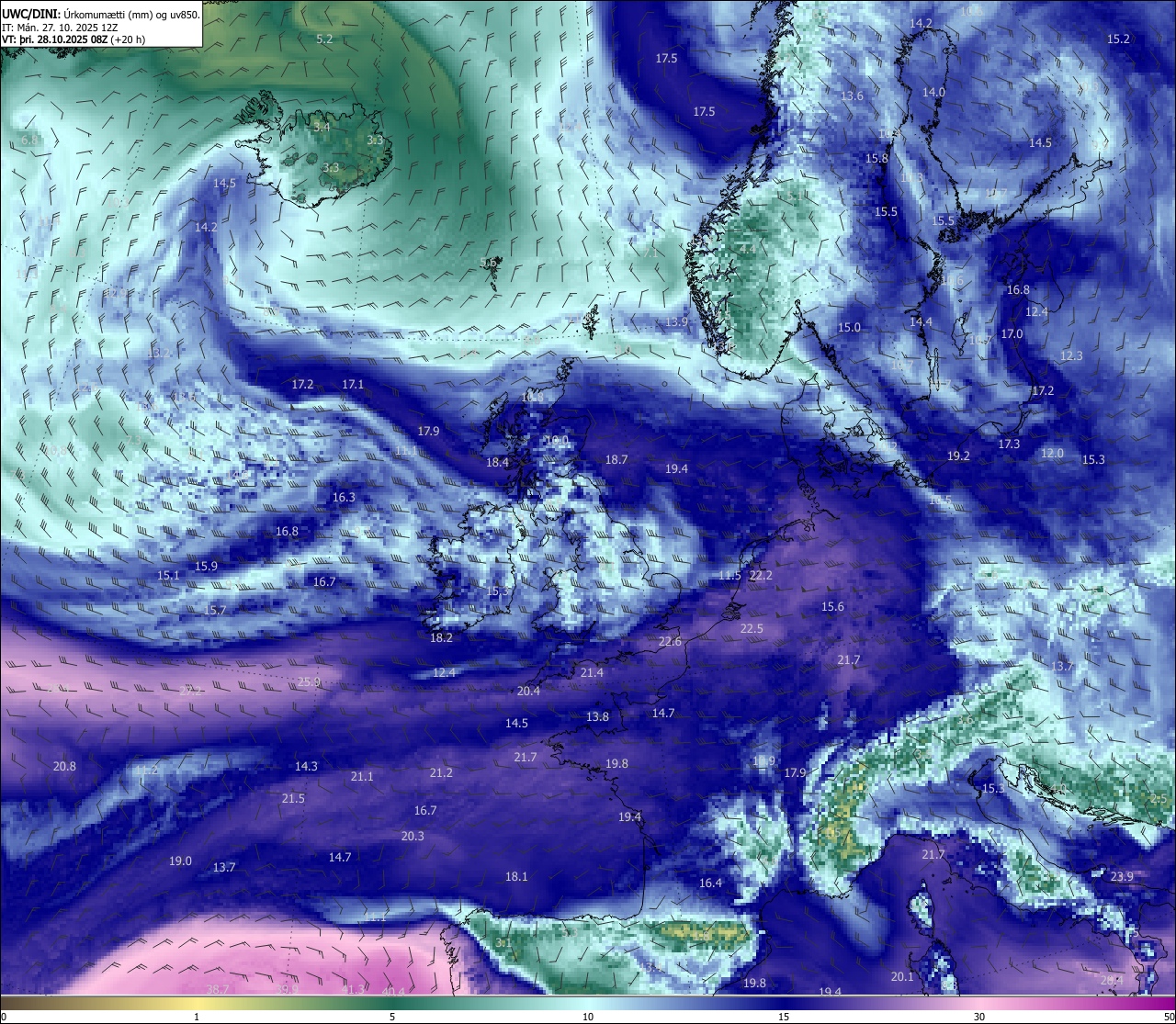
Task: Click the '5.2' value north of Iceland
Action: (324, 39)
